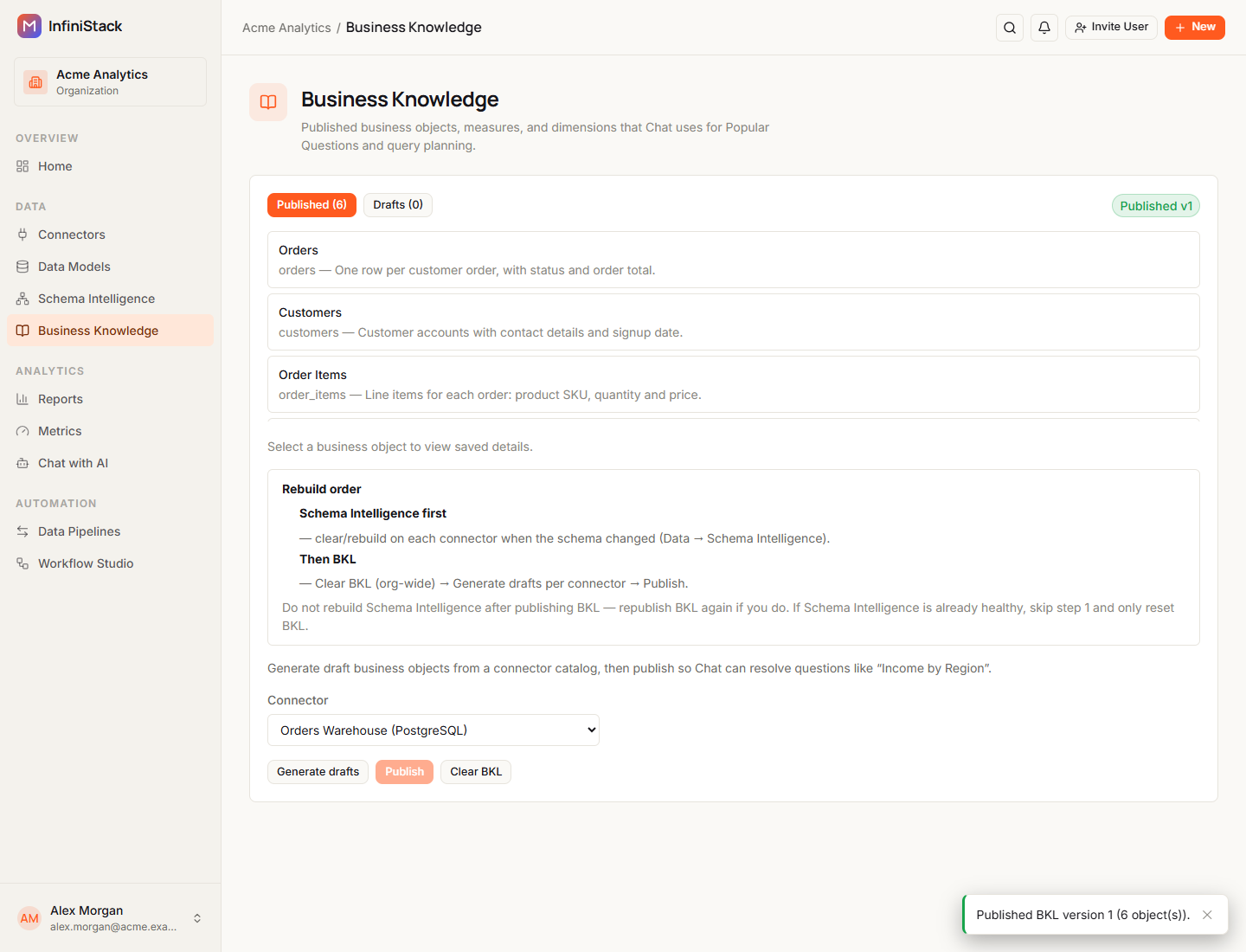
Task: Click the Invite User button
Action: click(x=1111, y=28)
